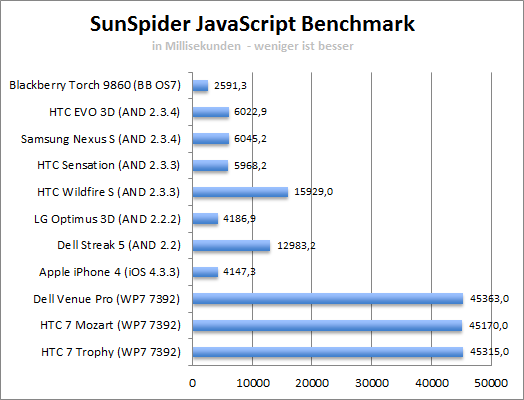Click the data value 15929,0
The height and width of the screenshot is (400, 524).
point(313,192)
